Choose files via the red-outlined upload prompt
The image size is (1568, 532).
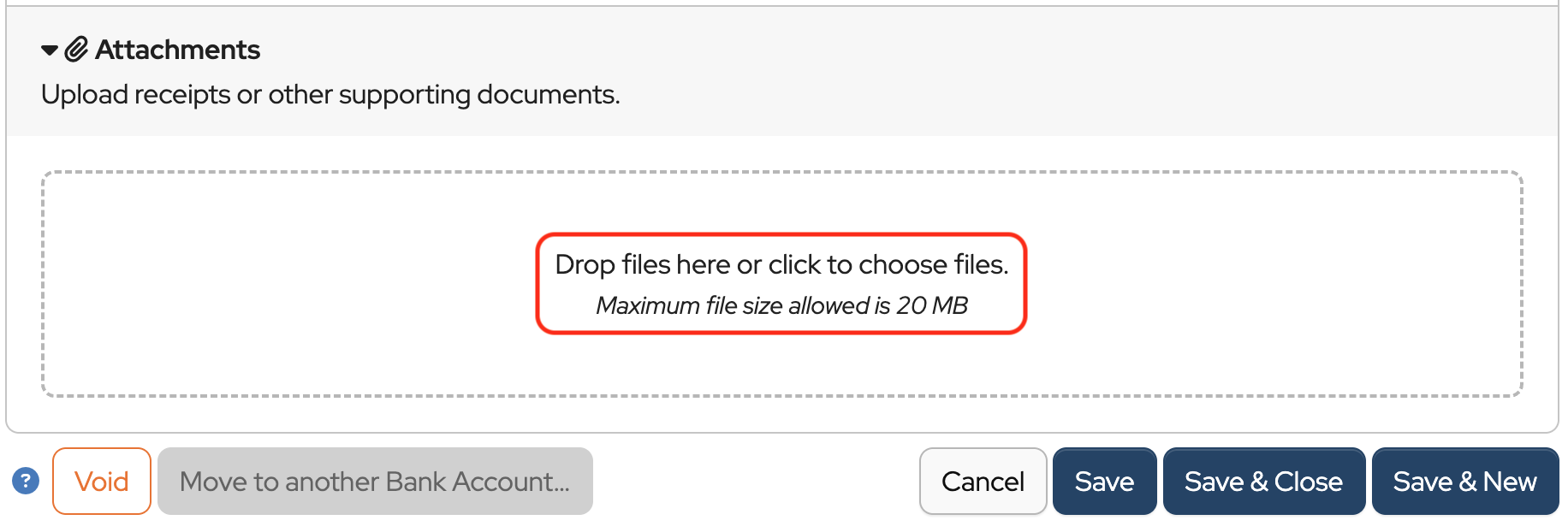781,283
